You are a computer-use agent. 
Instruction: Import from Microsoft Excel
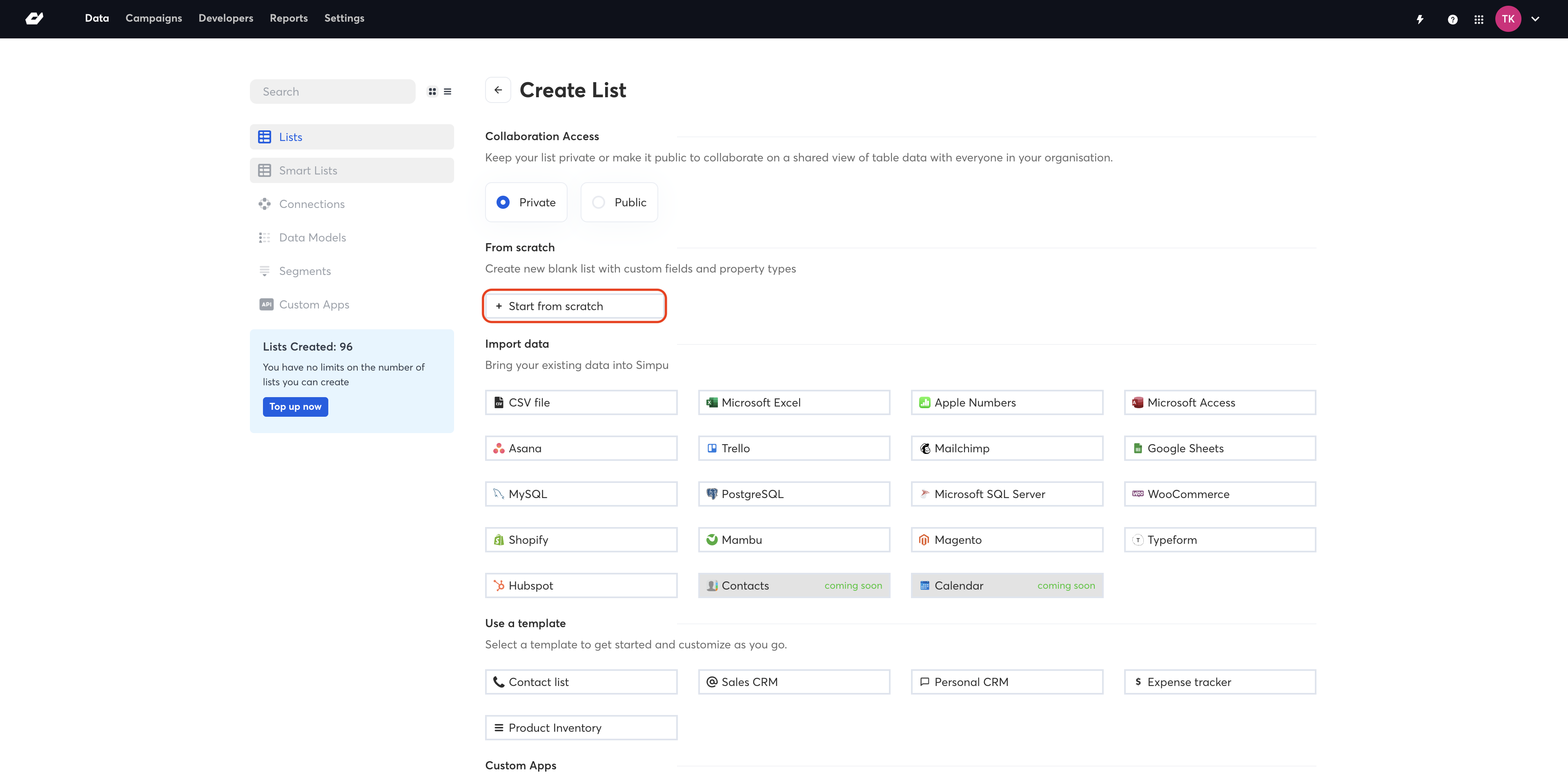coord(794,402)
